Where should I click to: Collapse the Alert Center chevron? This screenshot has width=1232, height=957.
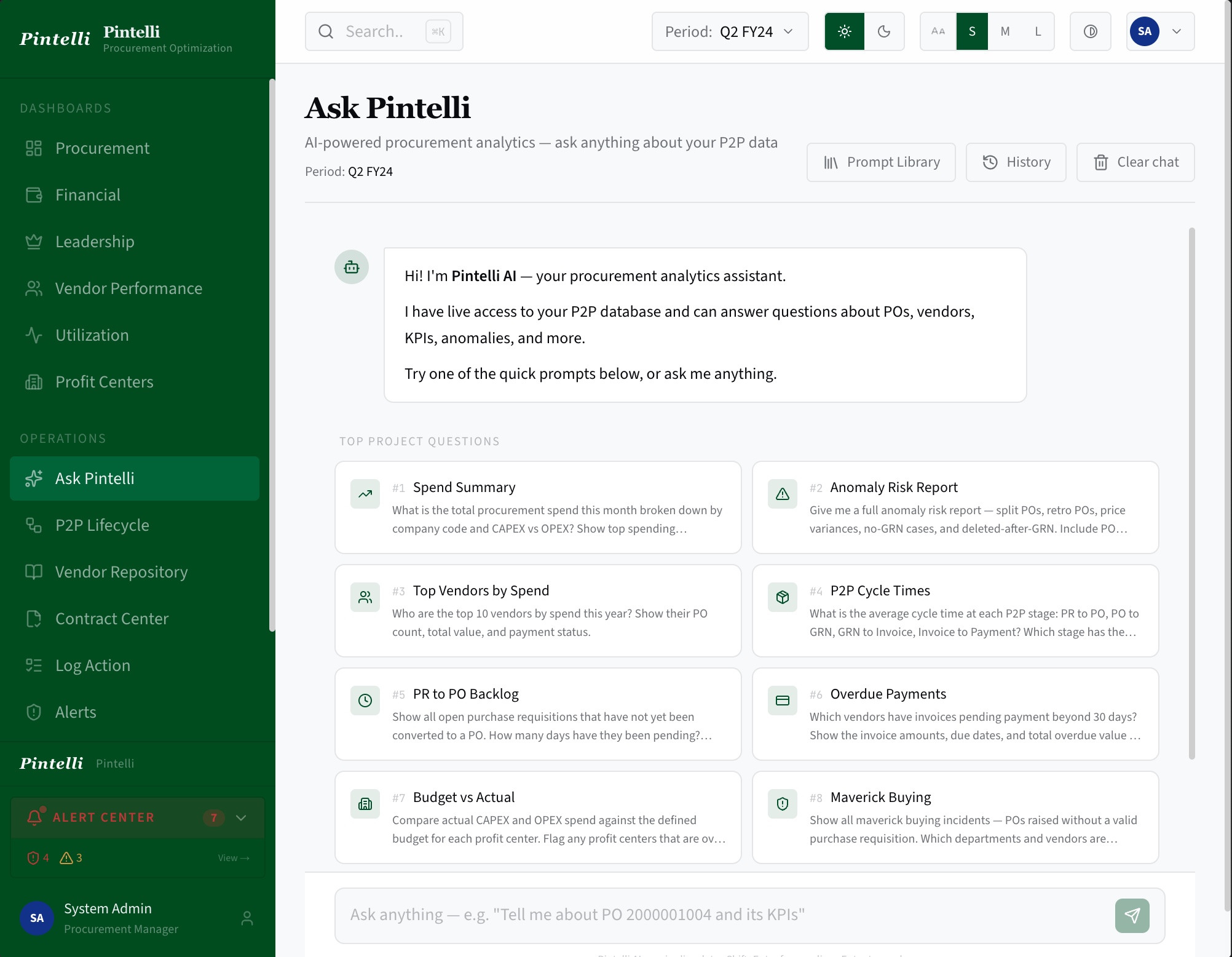click(x=241, y=817)
